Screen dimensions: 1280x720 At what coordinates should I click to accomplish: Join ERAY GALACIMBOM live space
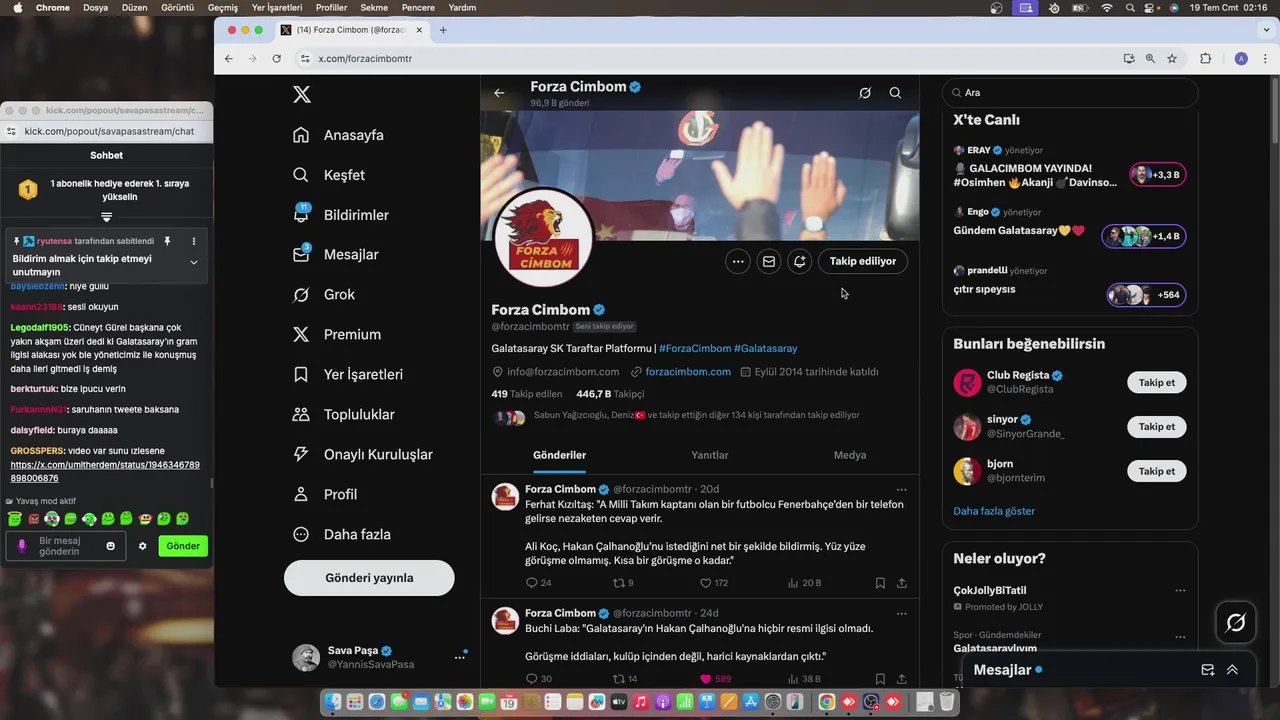pos(1157,175)
